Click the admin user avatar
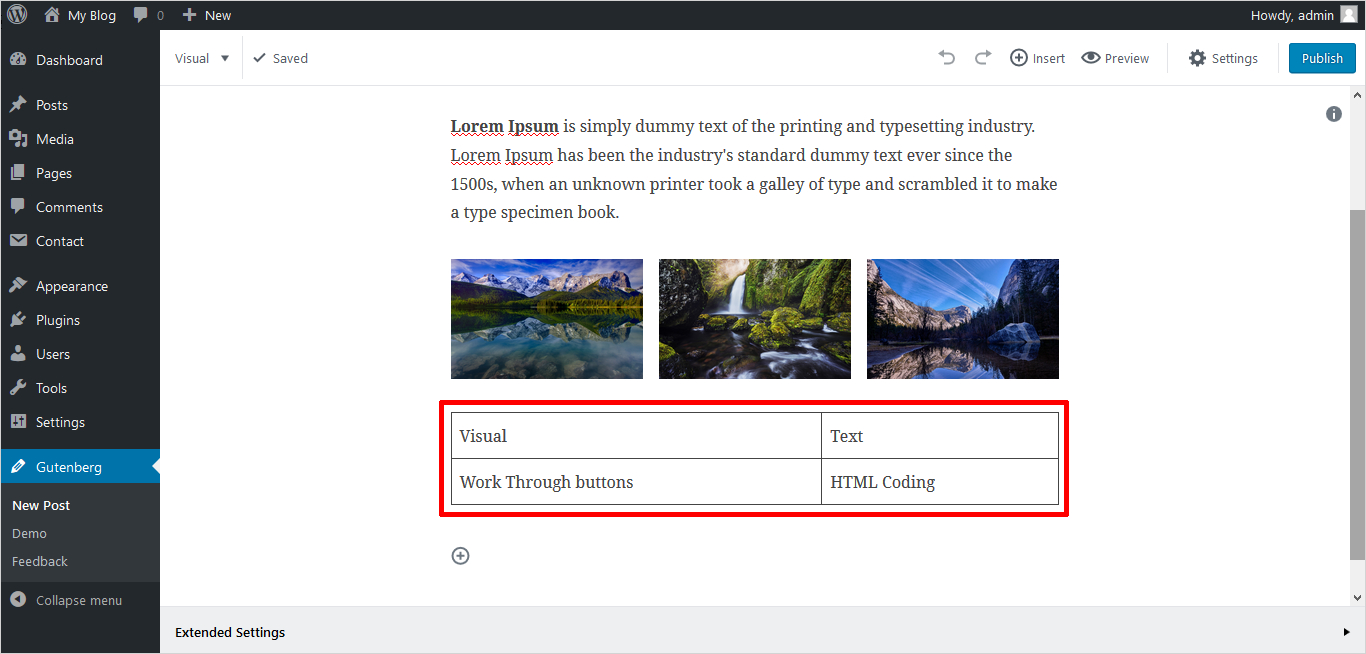 tap(1349, 15)
